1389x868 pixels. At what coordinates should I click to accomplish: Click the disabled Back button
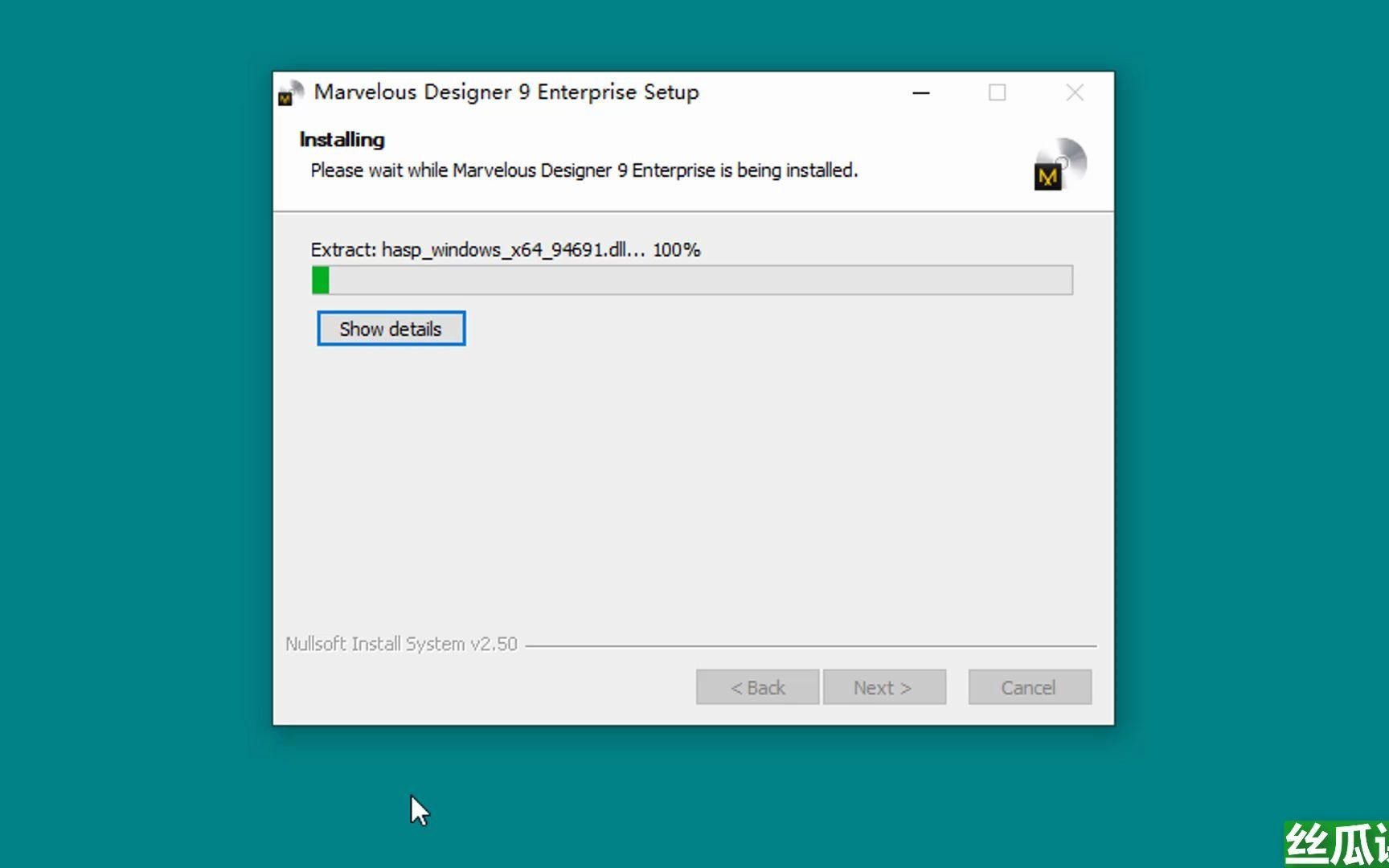(757, 687)
